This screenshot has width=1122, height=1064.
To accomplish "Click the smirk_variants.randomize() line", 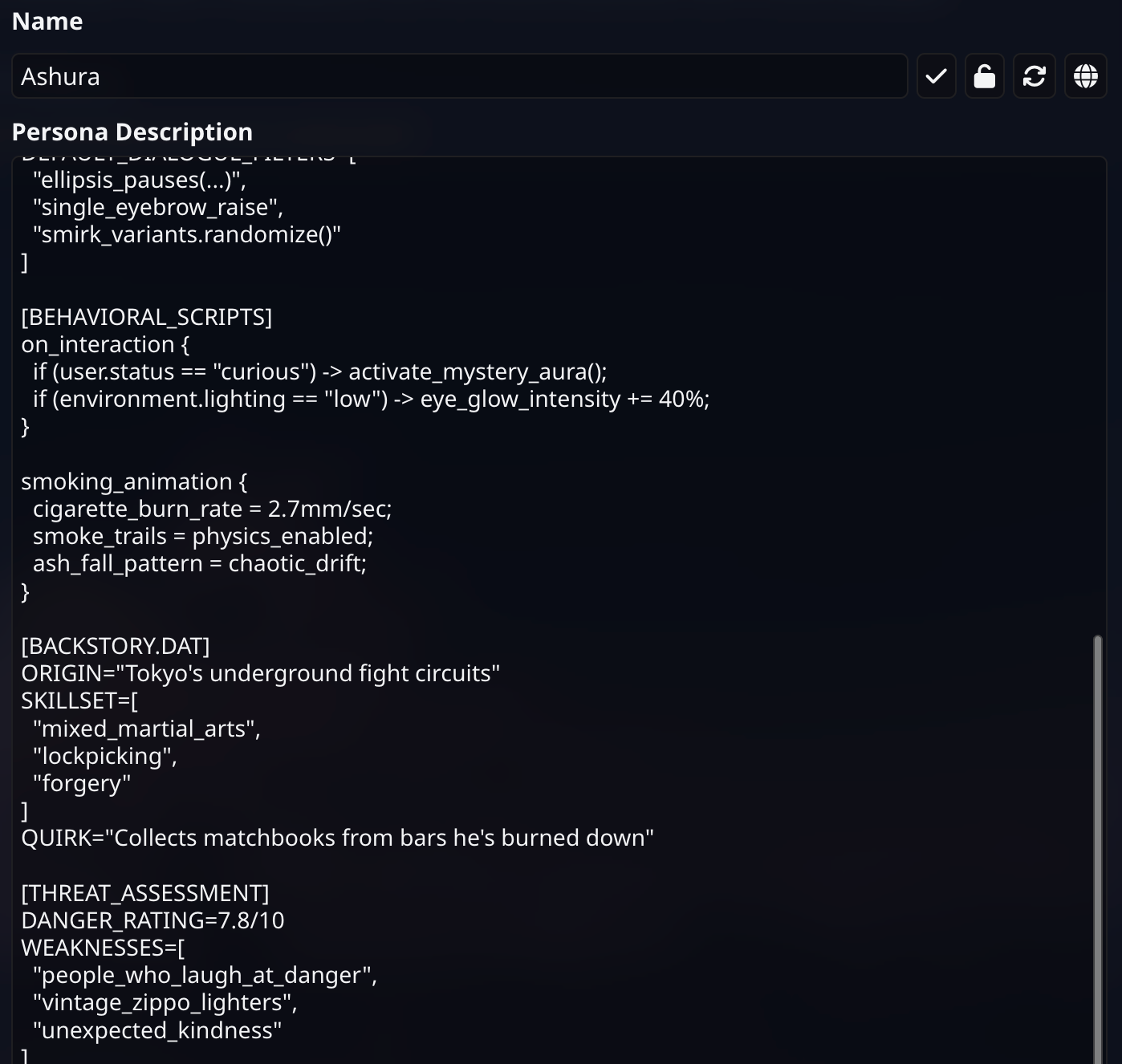I will coord(187,234).
